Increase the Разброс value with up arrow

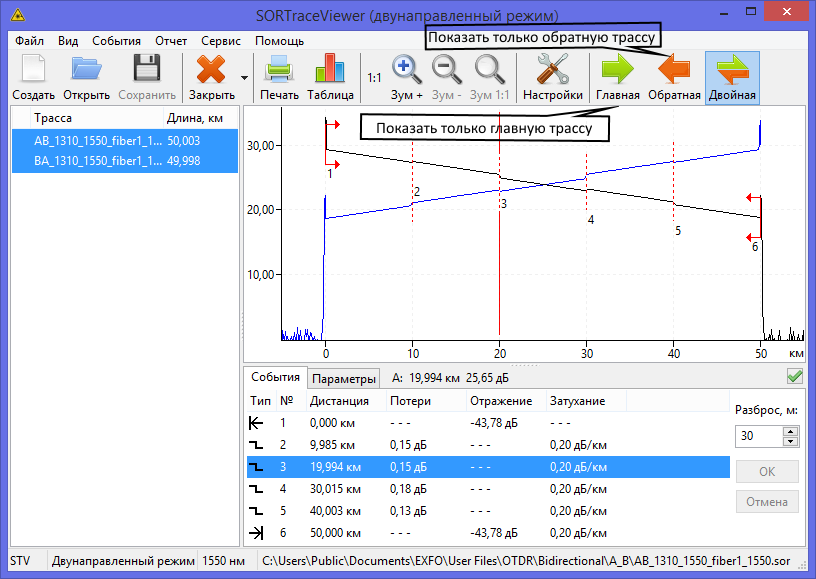coord(791,431)
